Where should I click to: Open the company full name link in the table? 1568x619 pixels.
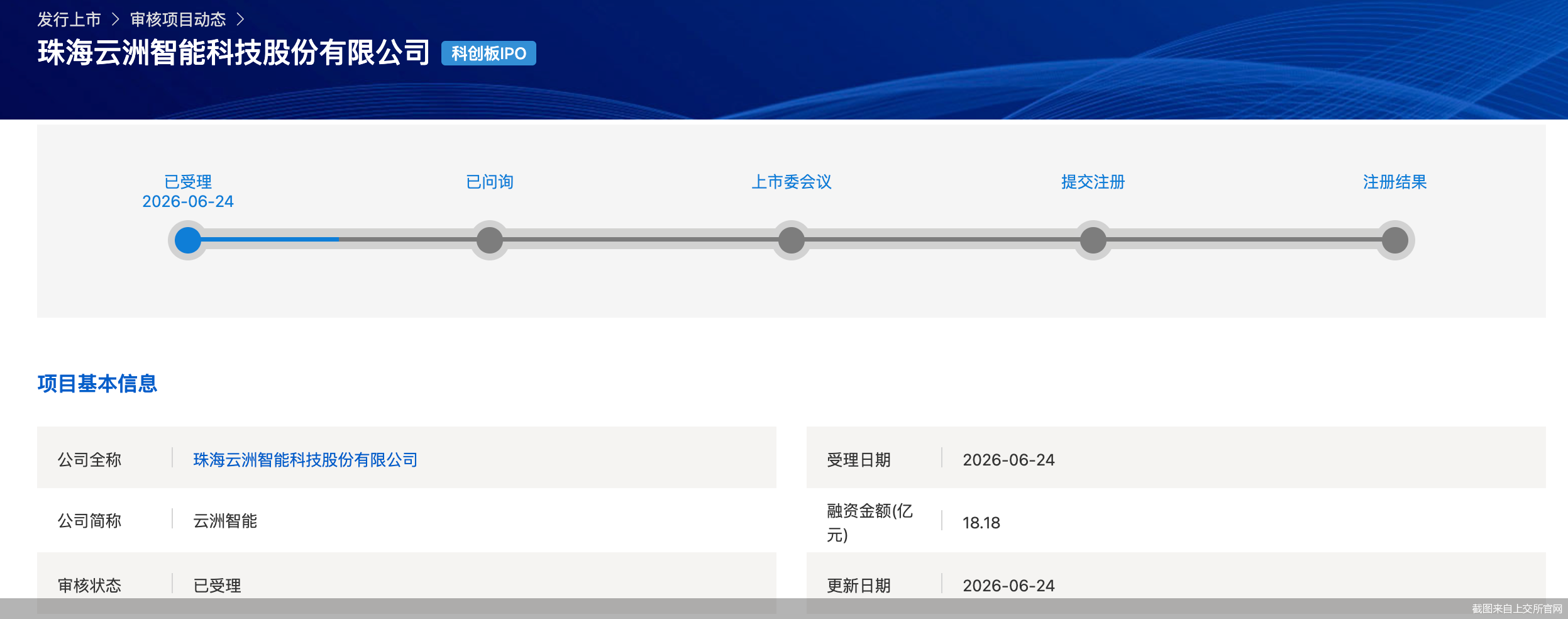(x=306, y=460)
